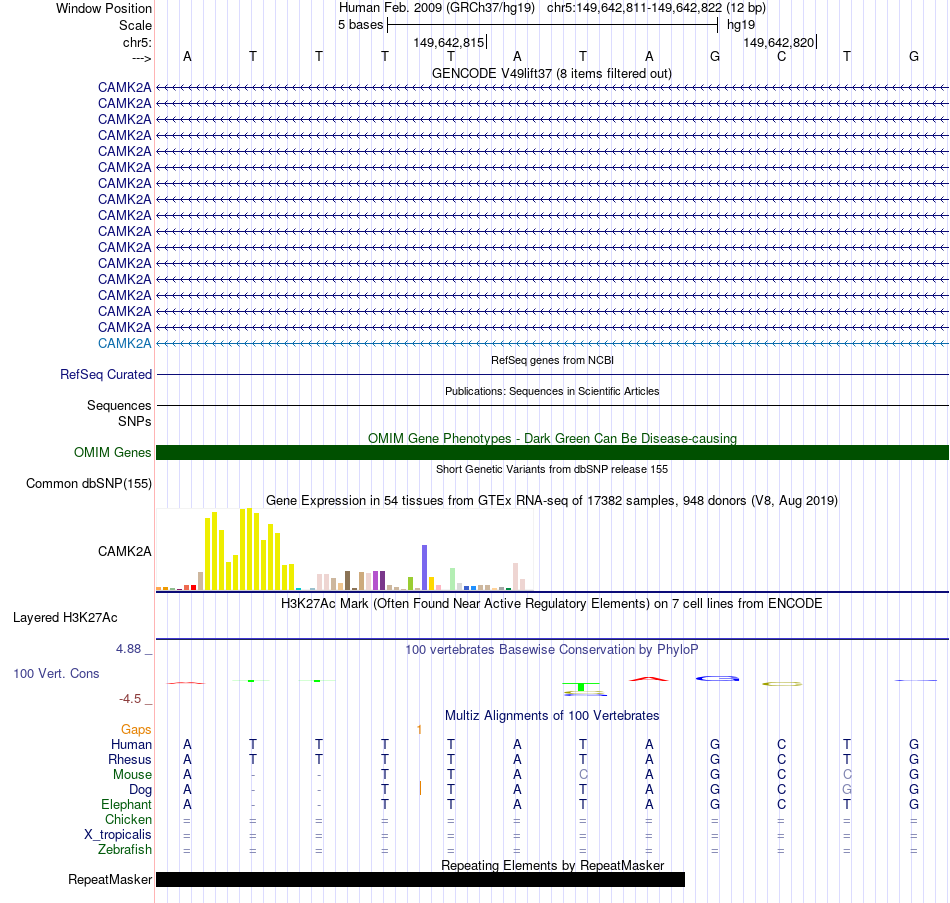Click the Chicken alignment row label
This screenshot has height=903, width=950.
coord(128,819)
